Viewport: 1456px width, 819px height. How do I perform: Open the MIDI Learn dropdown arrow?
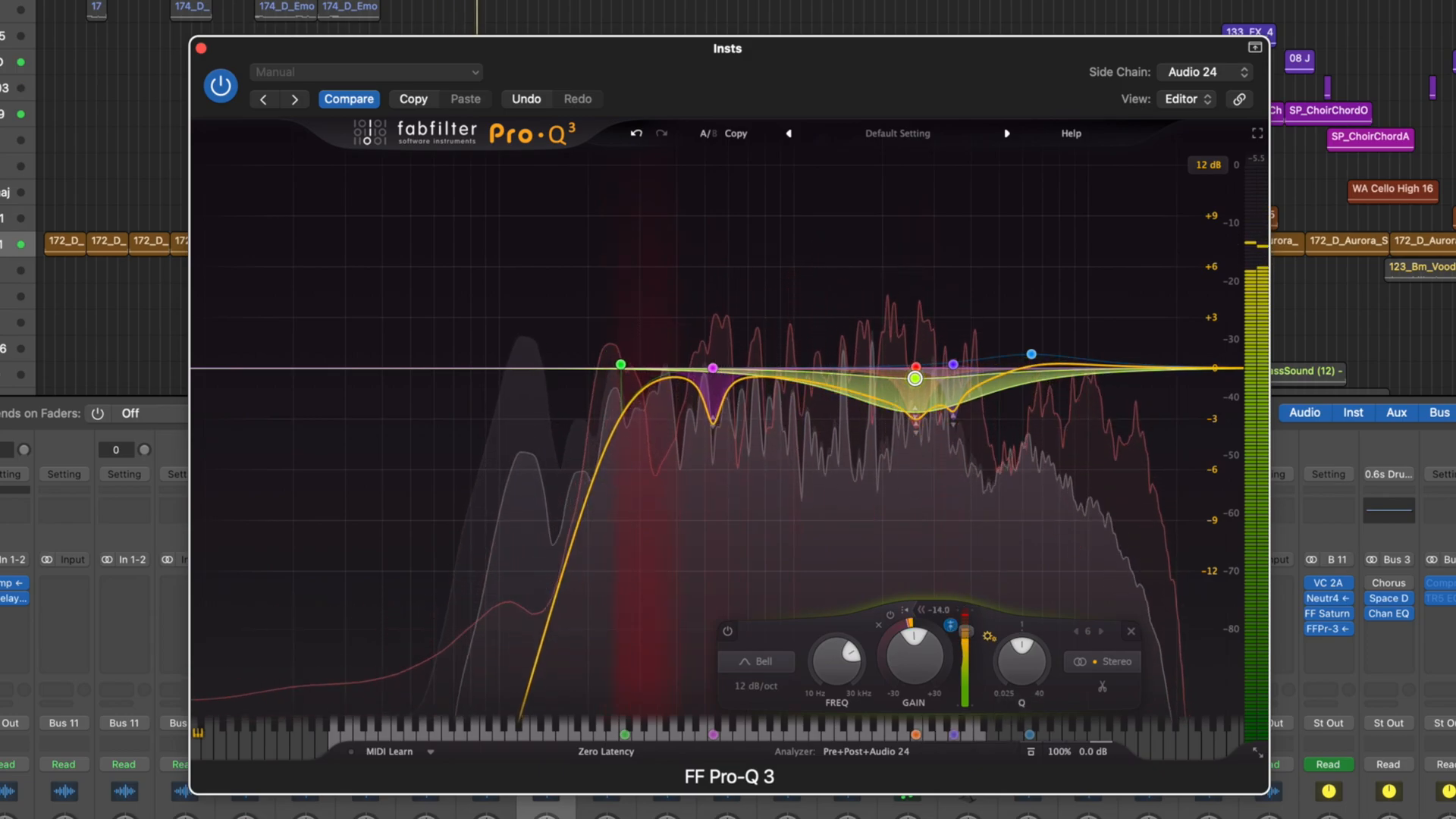pyautogui.click(x=430, y=752)
